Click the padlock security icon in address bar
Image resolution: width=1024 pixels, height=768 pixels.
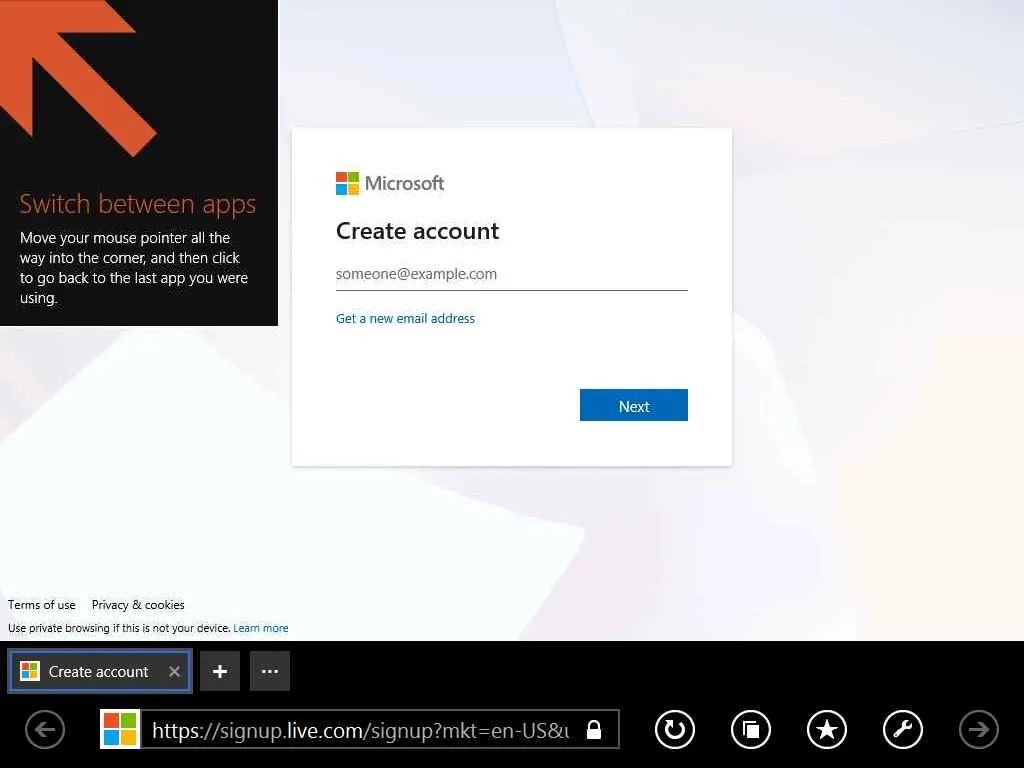point(593,729)
